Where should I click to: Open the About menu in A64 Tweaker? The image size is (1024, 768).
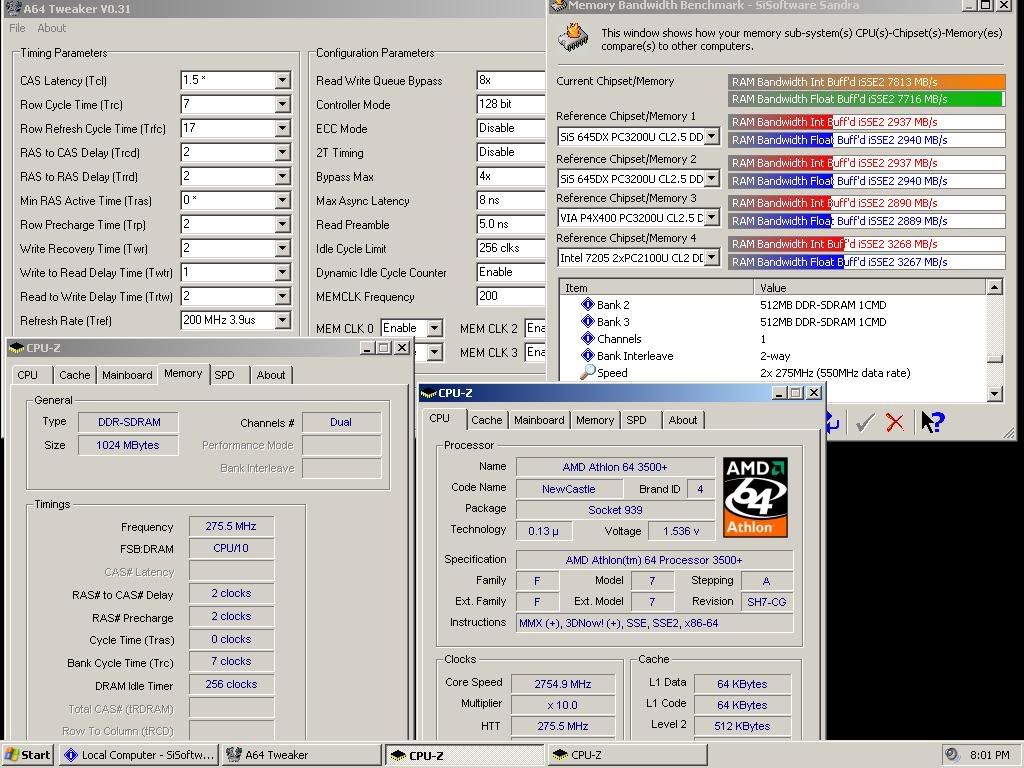[52, 28]
